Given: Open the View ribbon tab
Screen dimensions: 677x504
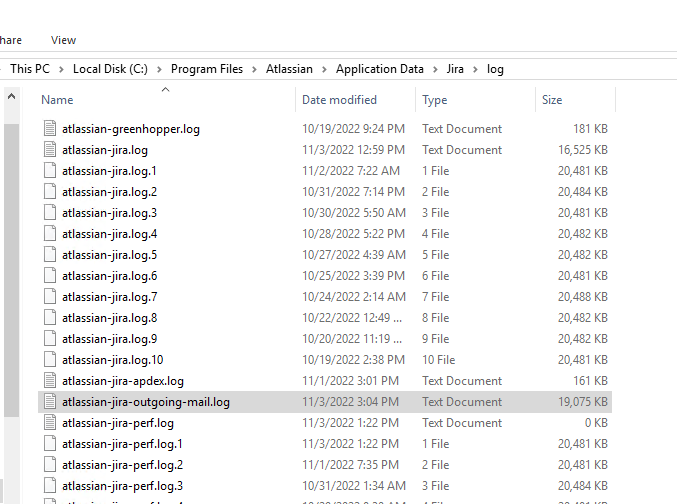Looking at the screenshot, I should point(63,40).
